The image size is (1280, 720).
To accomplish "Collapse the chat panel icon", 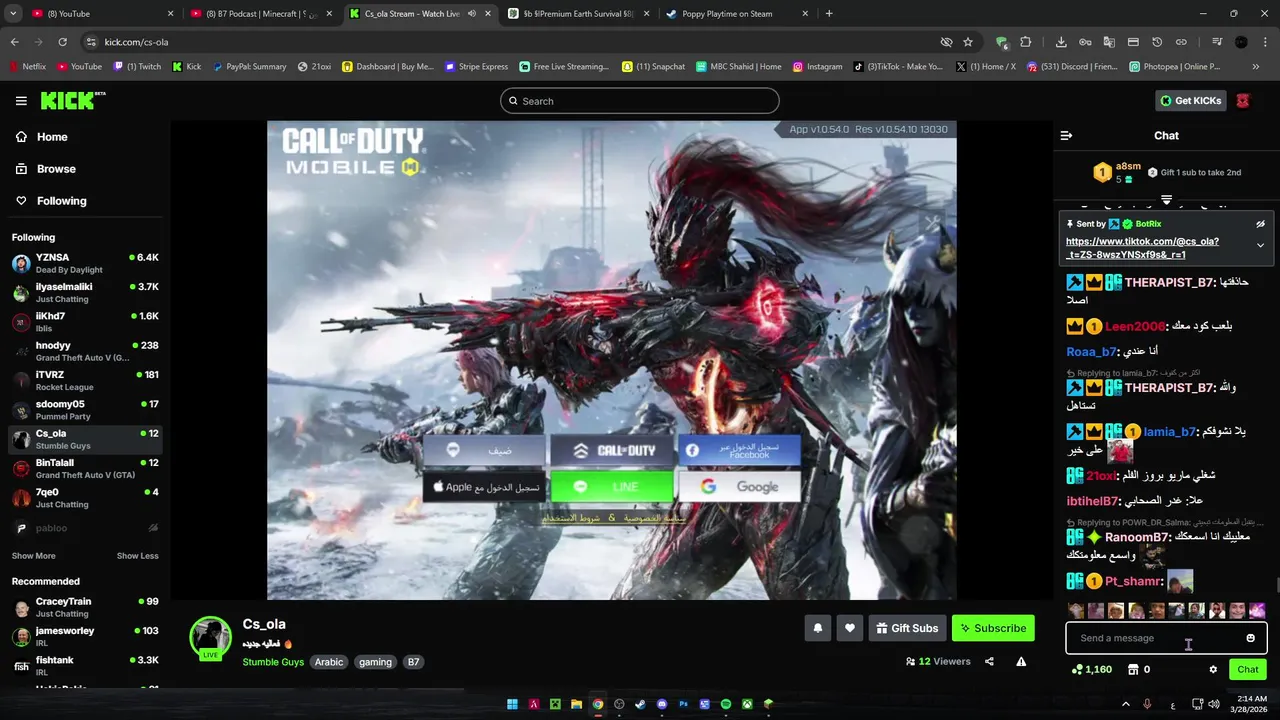I will tap(1066, 135).
